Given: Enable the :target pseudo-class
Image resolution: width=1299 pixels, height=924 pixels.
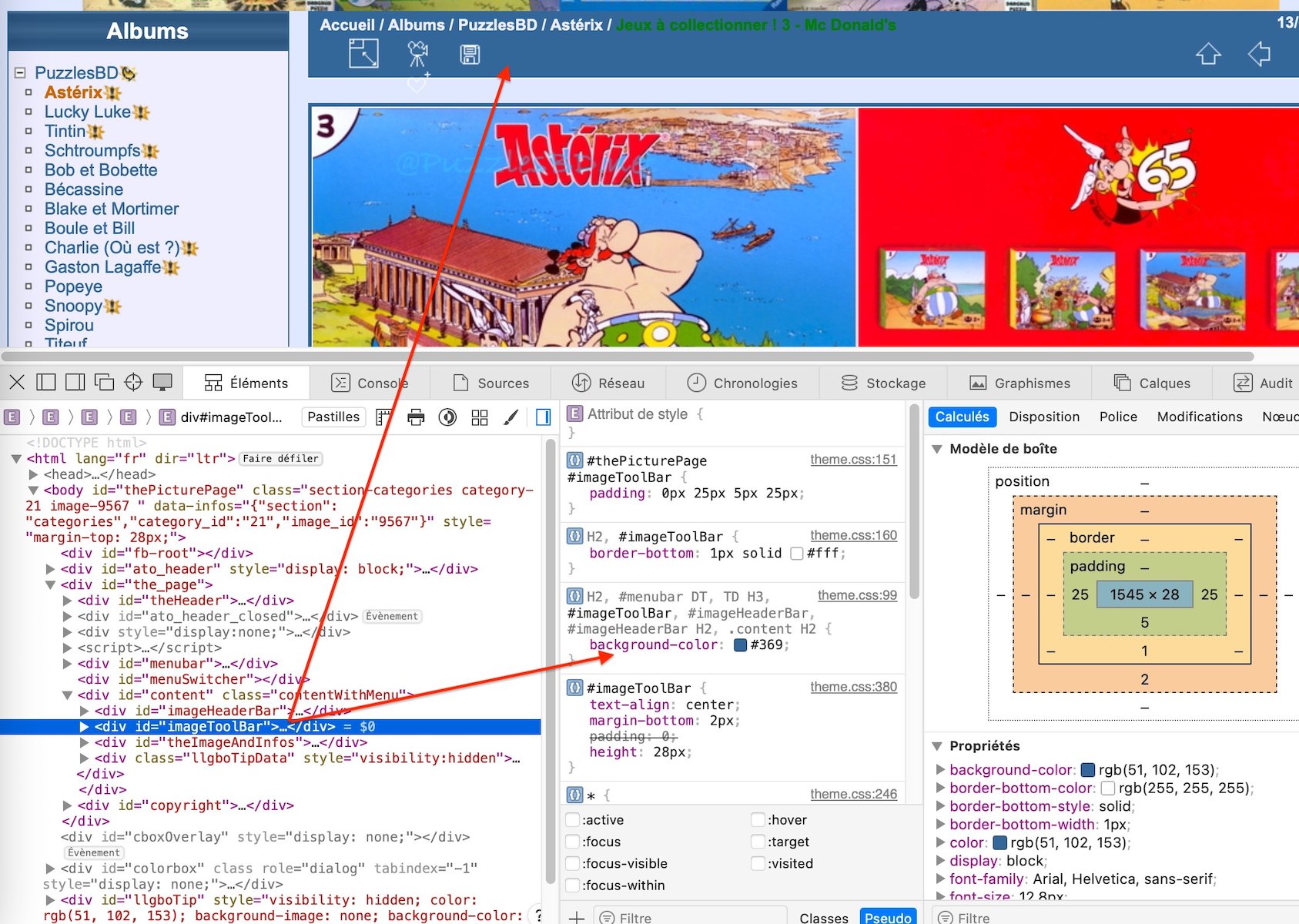Looking at the screenshot, I should [x=758, y=842].
